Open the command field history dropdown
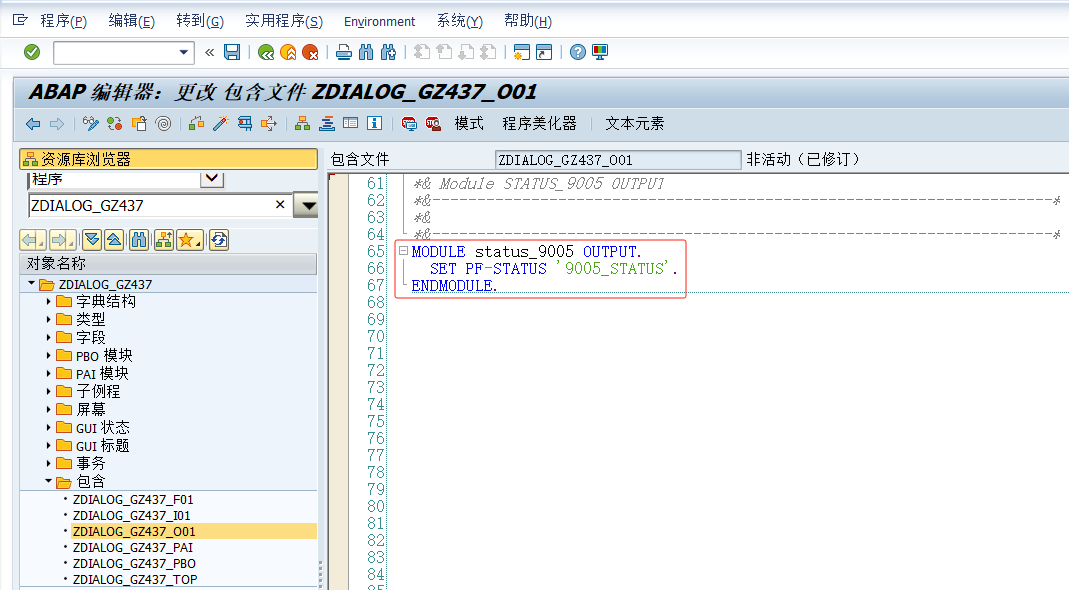The height and width of the screenshot is (590, 1069). 183,52
